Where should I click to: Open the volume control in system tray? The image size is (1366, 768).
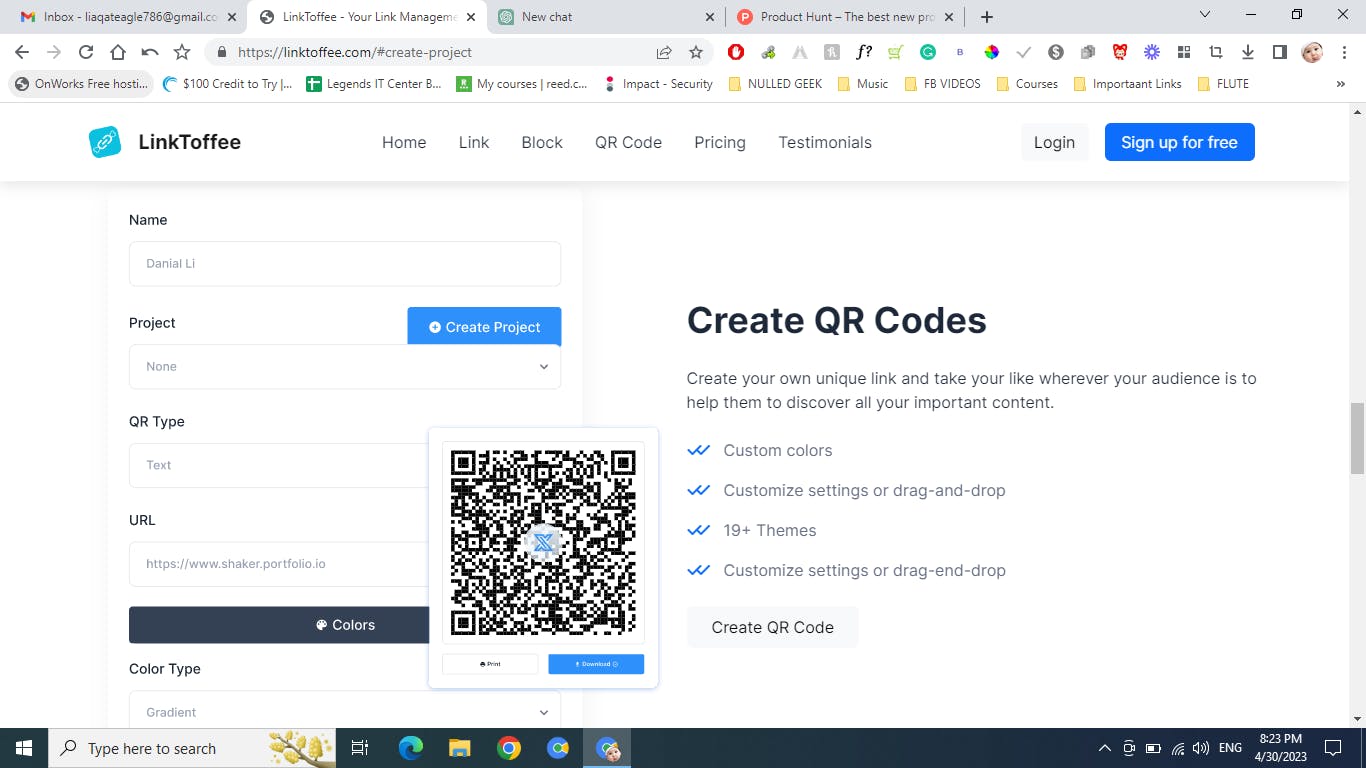point(1201,748)
